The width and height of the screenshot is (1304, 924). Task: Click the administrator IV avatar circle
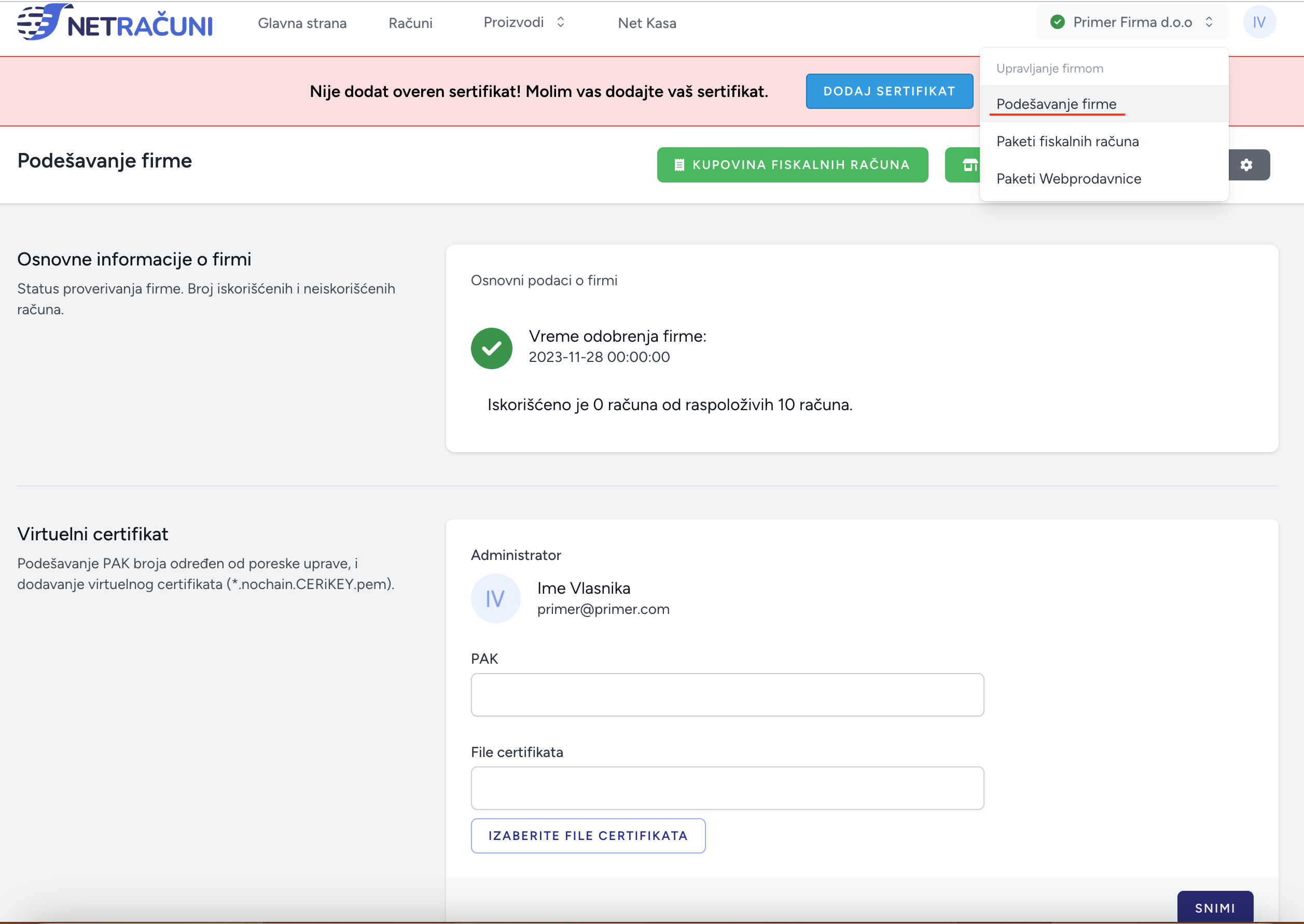[495, 598]
